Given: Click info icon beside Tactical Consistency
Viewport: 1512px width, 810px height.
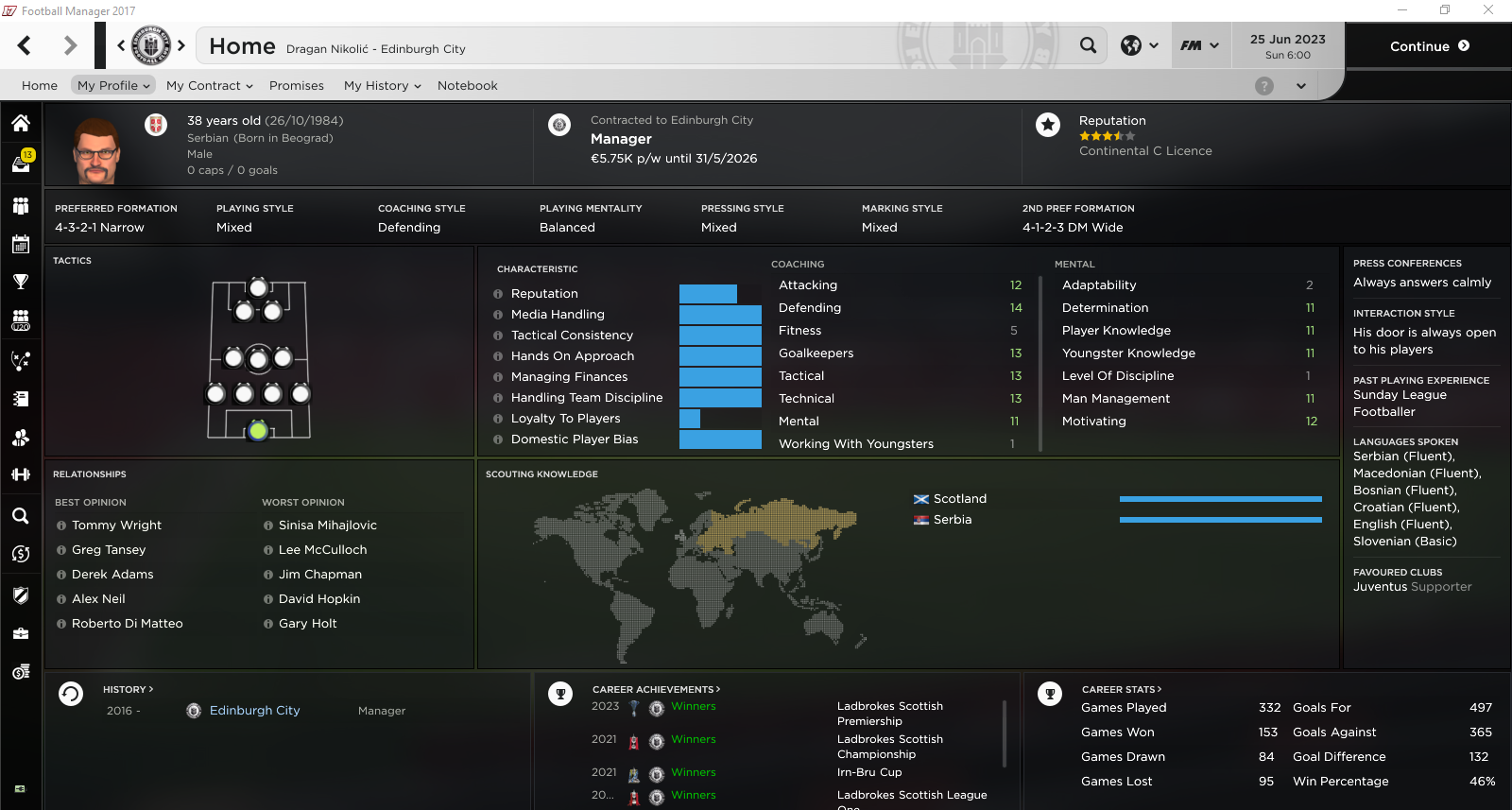Looking at the screenshot, I should point(498,336).
